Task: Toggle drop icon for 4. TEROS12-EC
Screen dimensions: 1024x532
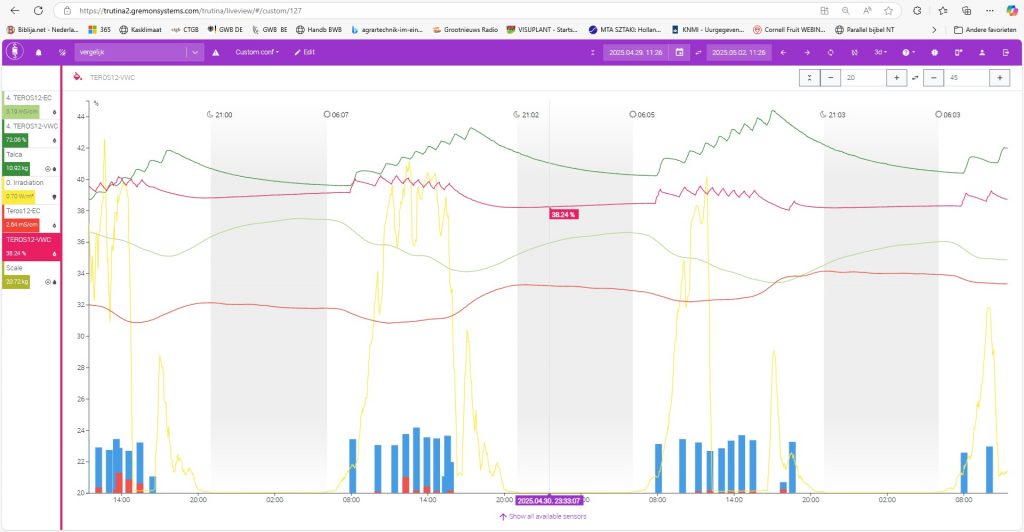Action: pos(54,112)
